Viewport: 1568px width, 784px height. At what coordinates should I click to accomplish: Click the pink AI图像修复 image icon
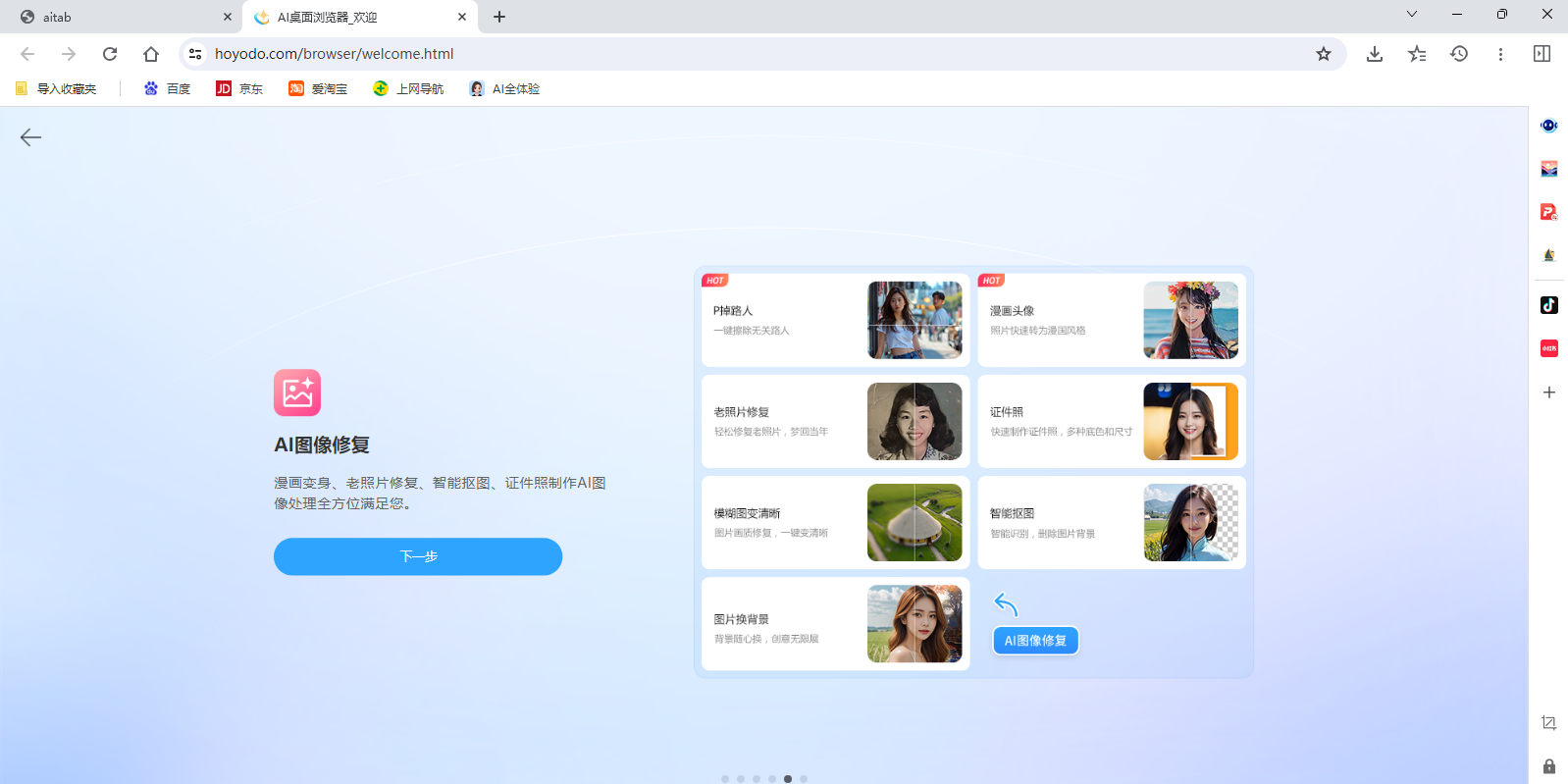[x=297, y=392]
